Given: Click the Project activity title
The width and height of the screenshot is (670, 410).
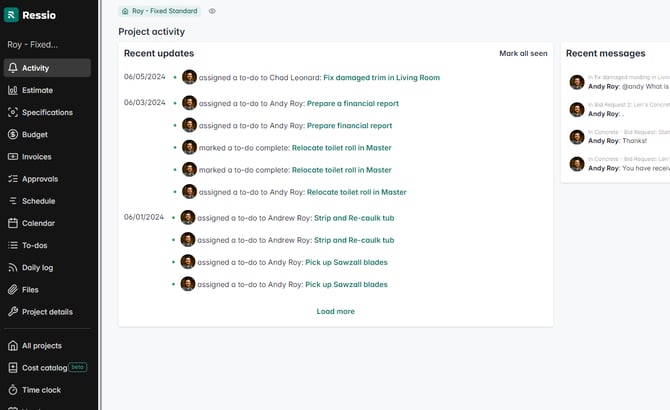Looking at the screenshot, I should click(x=152, y=32).
